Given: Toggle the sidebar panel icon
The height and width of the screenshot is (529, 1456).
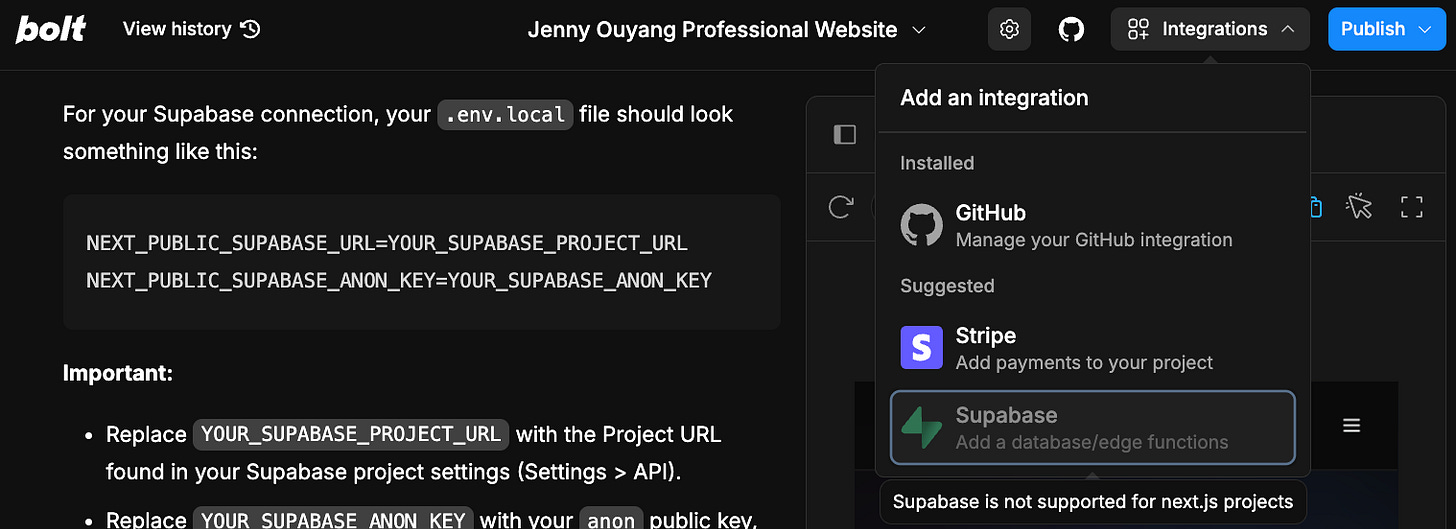Looking at the screenshot, I should click(x=845, y=134).
